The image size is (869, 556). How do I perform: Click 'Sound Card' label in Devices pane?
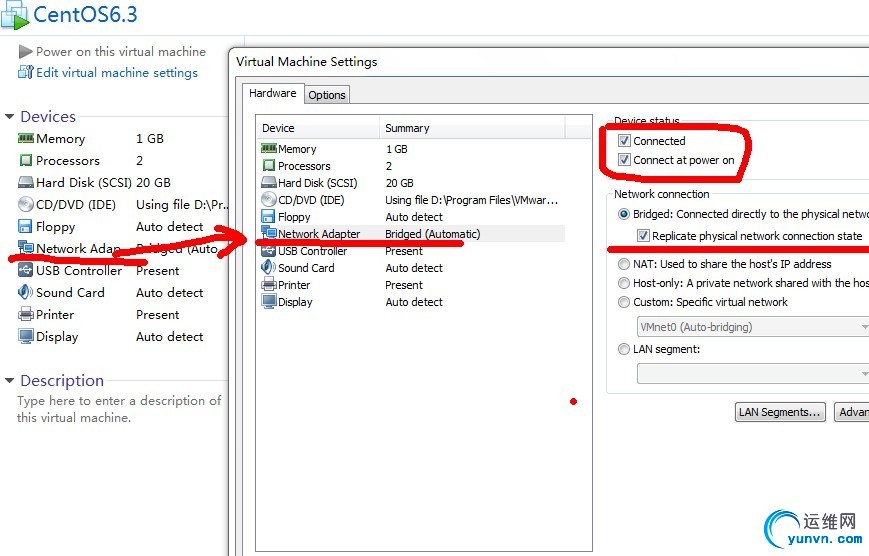pyautogui.click(x=70, y=292)
